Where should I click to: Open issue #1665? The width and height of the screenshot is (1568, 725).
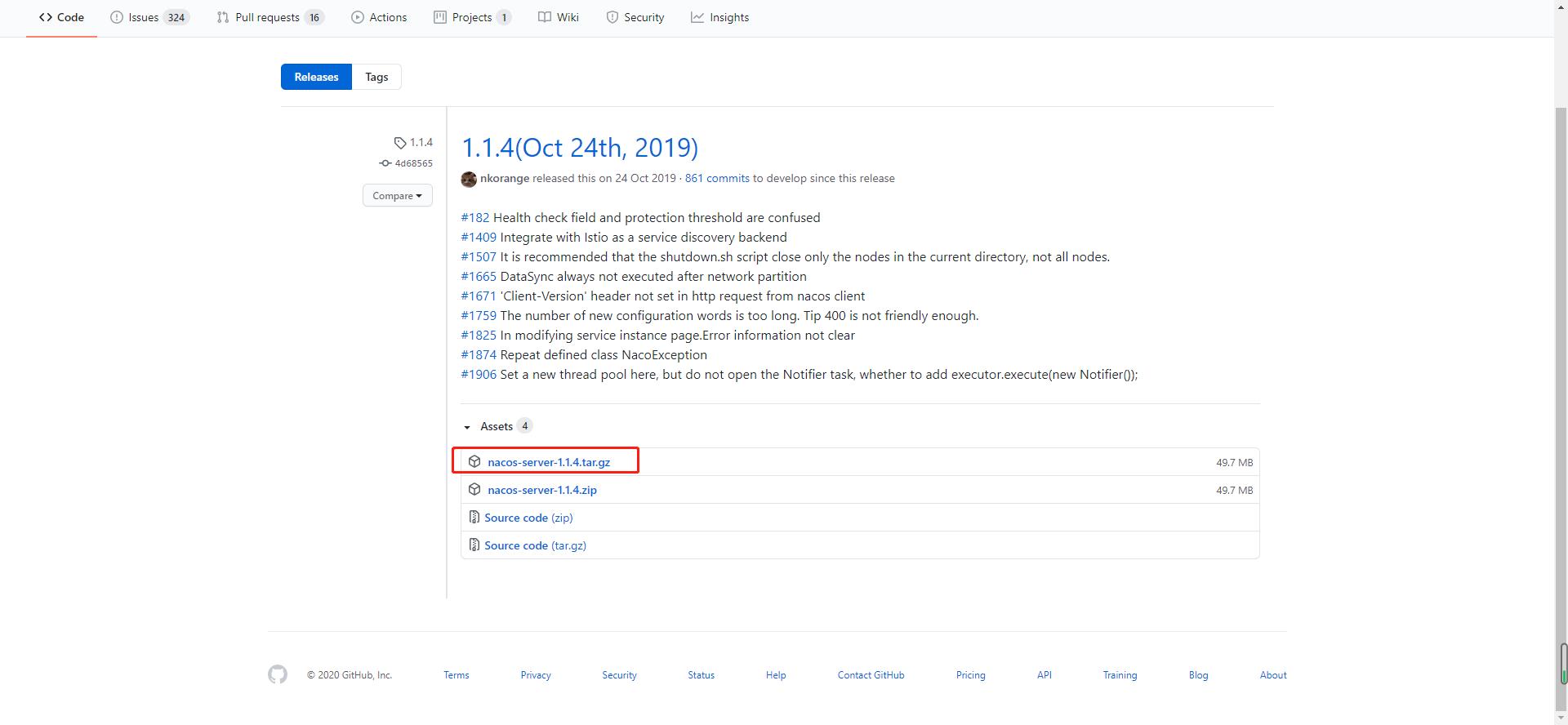(x=479, y=276)
